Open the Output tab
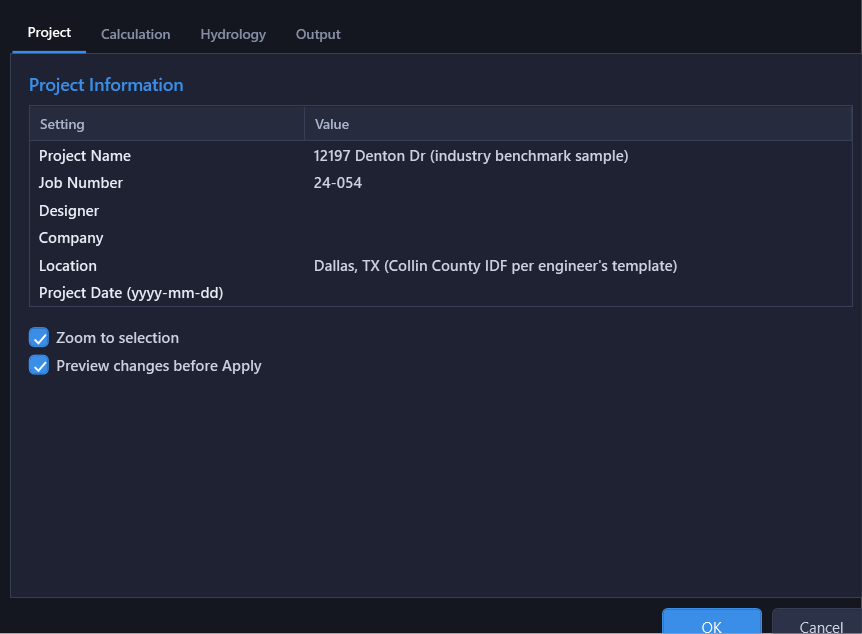This screenshot has width=862, height=634. (x=318, y=34)
